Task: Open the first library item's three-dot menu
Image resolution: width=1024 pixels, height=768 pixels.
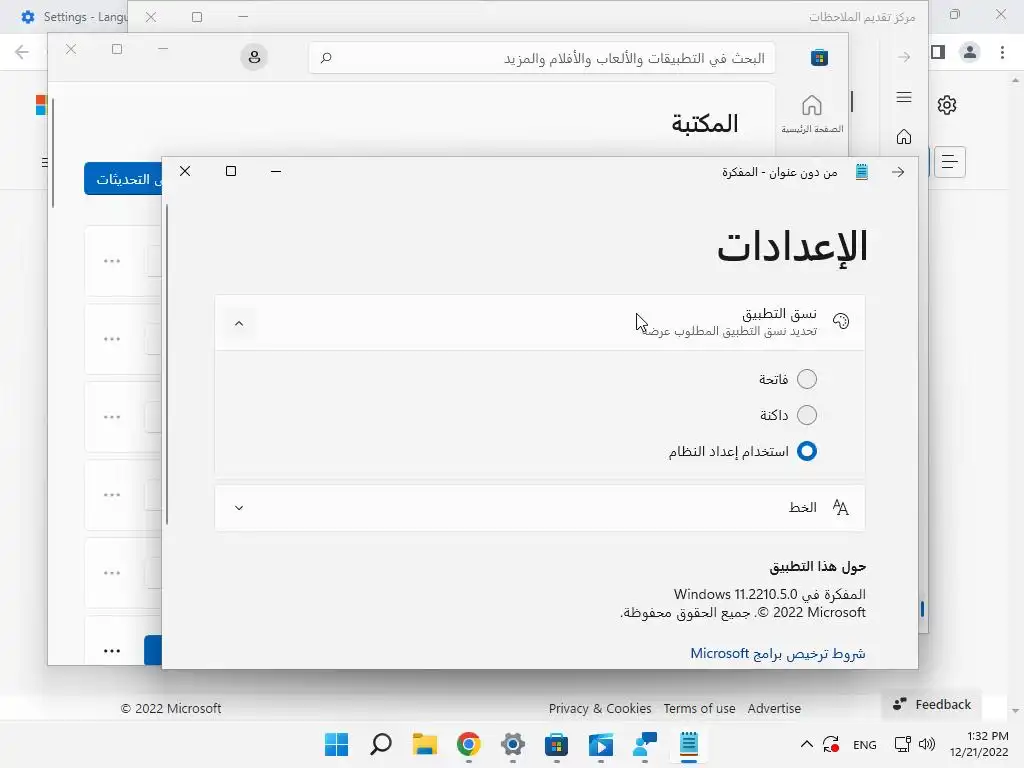Action: click(112, 261)
